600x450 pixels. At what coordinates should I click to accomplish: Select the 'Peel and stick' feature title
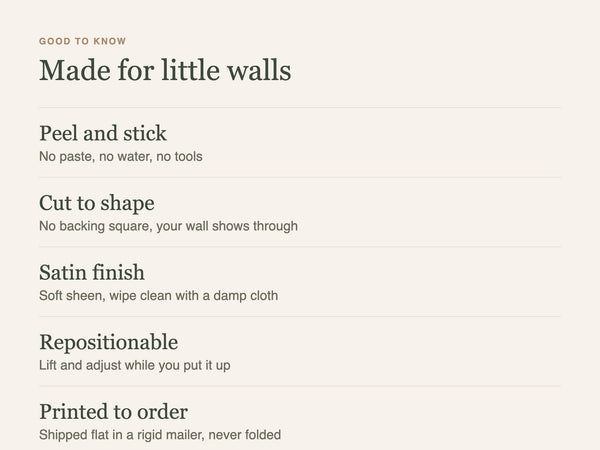point(103,133)
